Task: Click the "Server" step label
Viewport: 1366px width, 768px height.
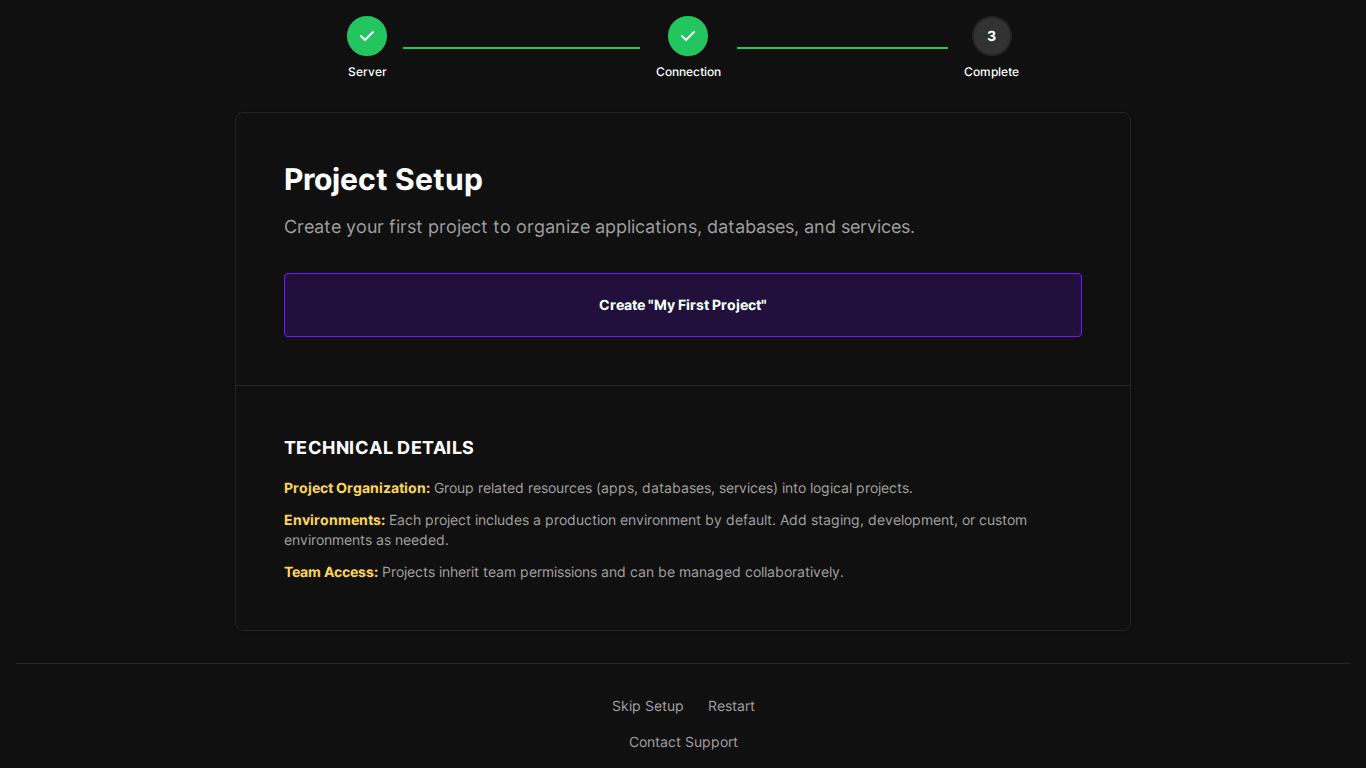Action: click(x=367, y=72)
